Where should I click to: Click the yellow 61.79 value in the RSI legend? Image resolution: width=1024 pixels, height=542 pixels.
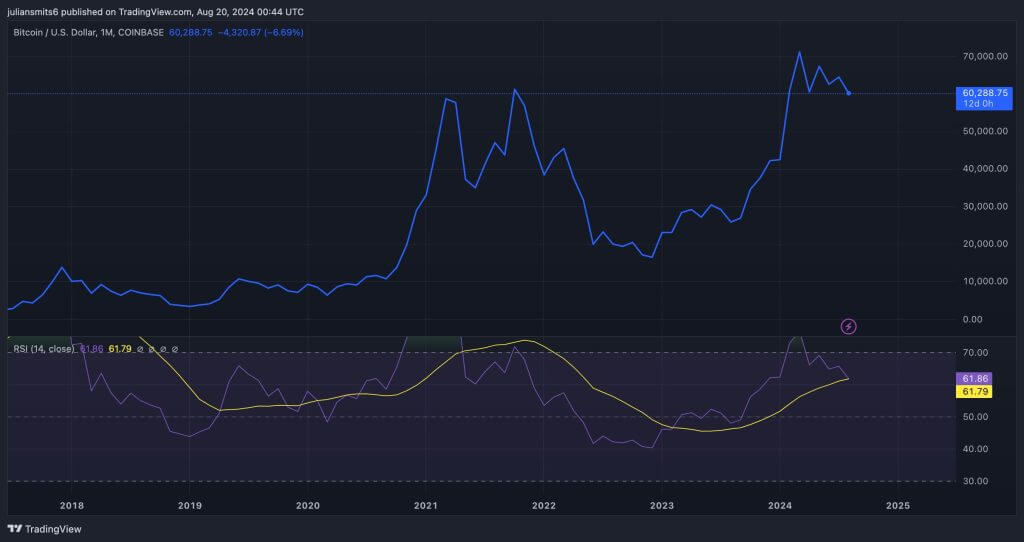coord(120,349)
